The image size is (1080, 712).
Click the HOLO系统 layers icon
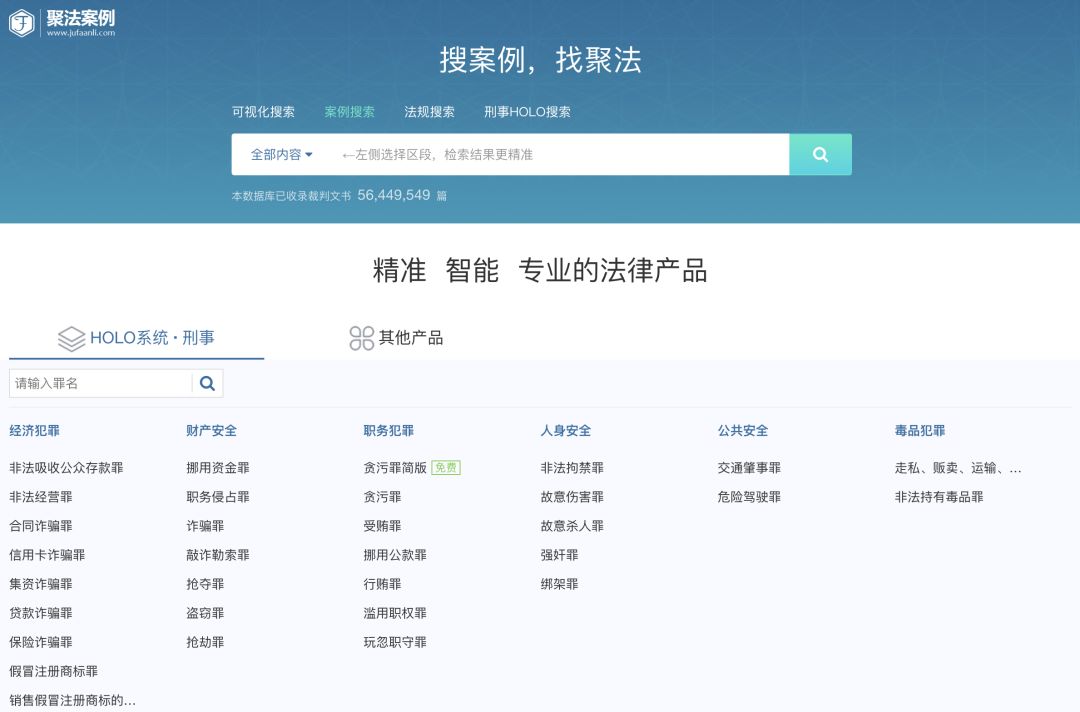pos(72,338)
